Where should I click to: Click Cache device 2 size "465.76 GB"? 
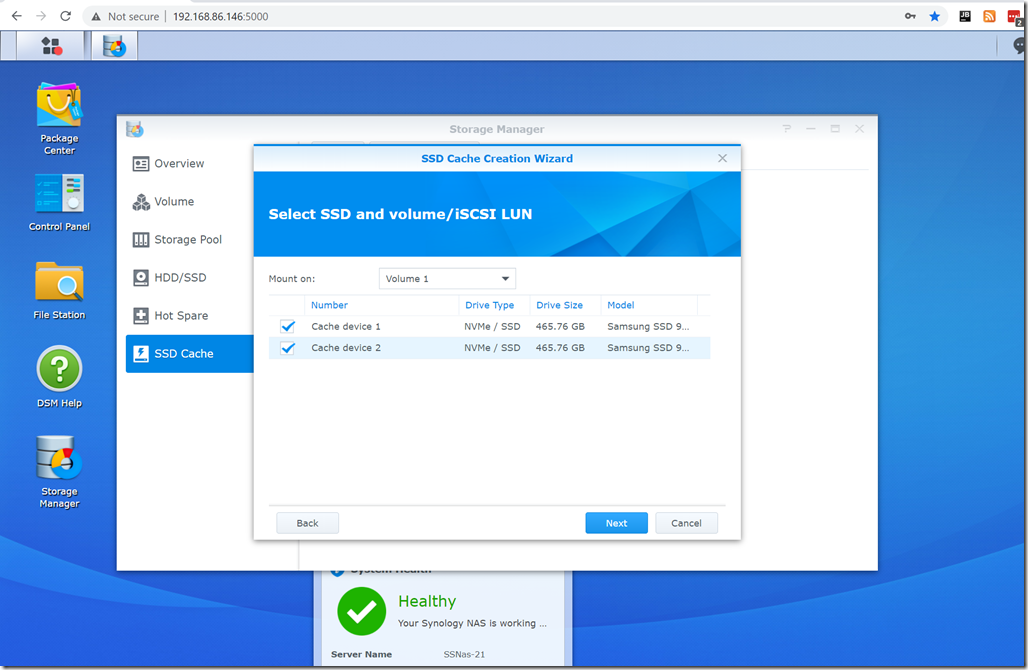[560, 348]
